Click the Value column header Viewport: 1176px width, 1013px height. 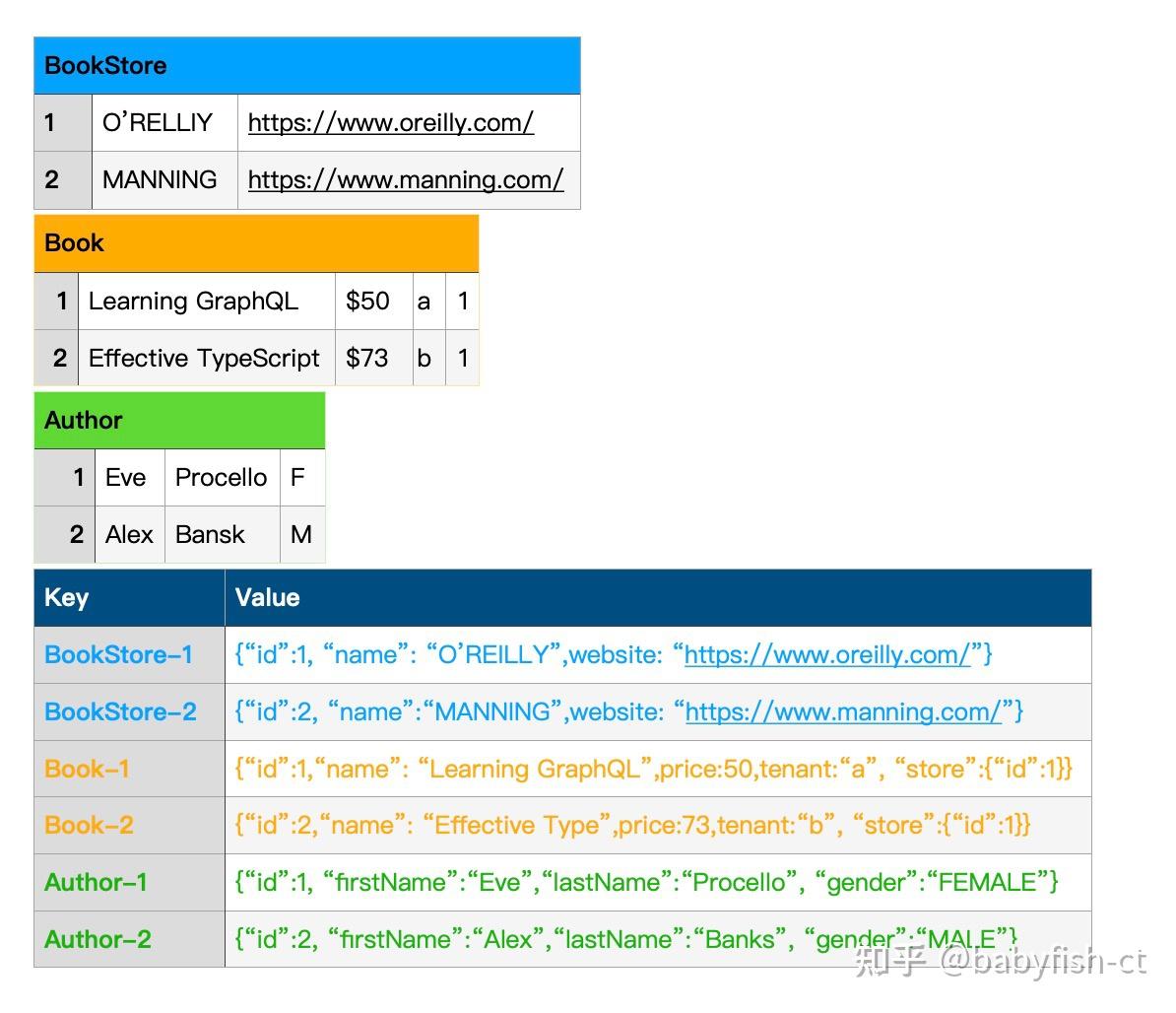(x=658, y=598)
